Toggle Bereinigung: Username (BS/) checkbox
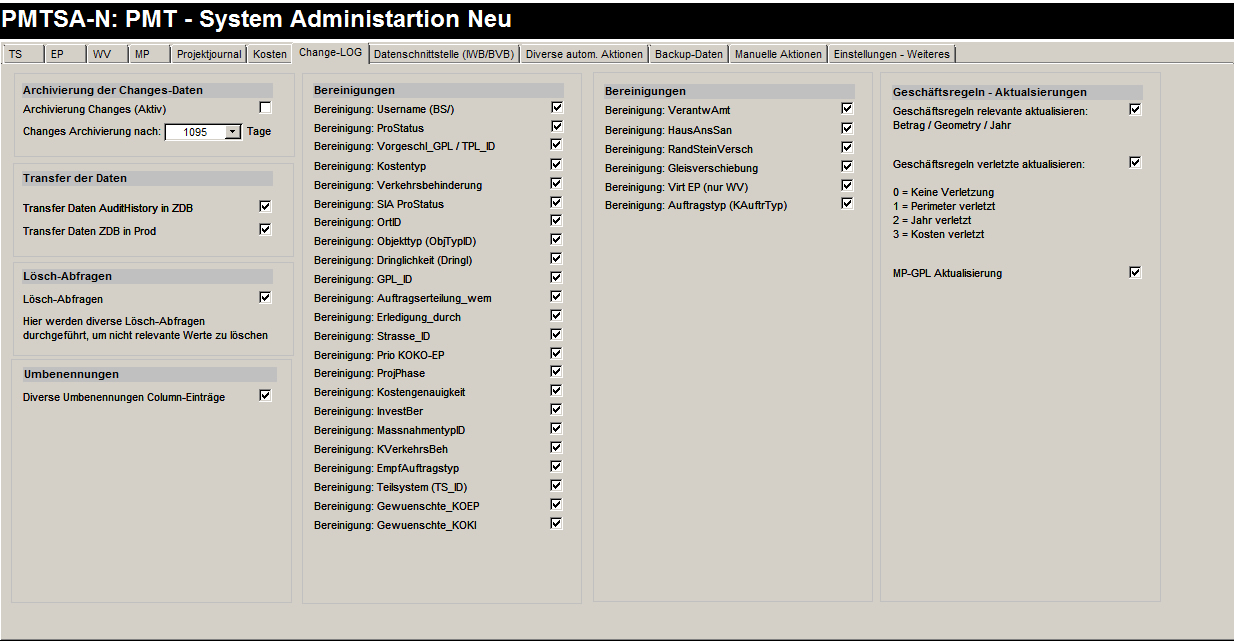This screenshot has height=643, width=1234. [557, 108]
